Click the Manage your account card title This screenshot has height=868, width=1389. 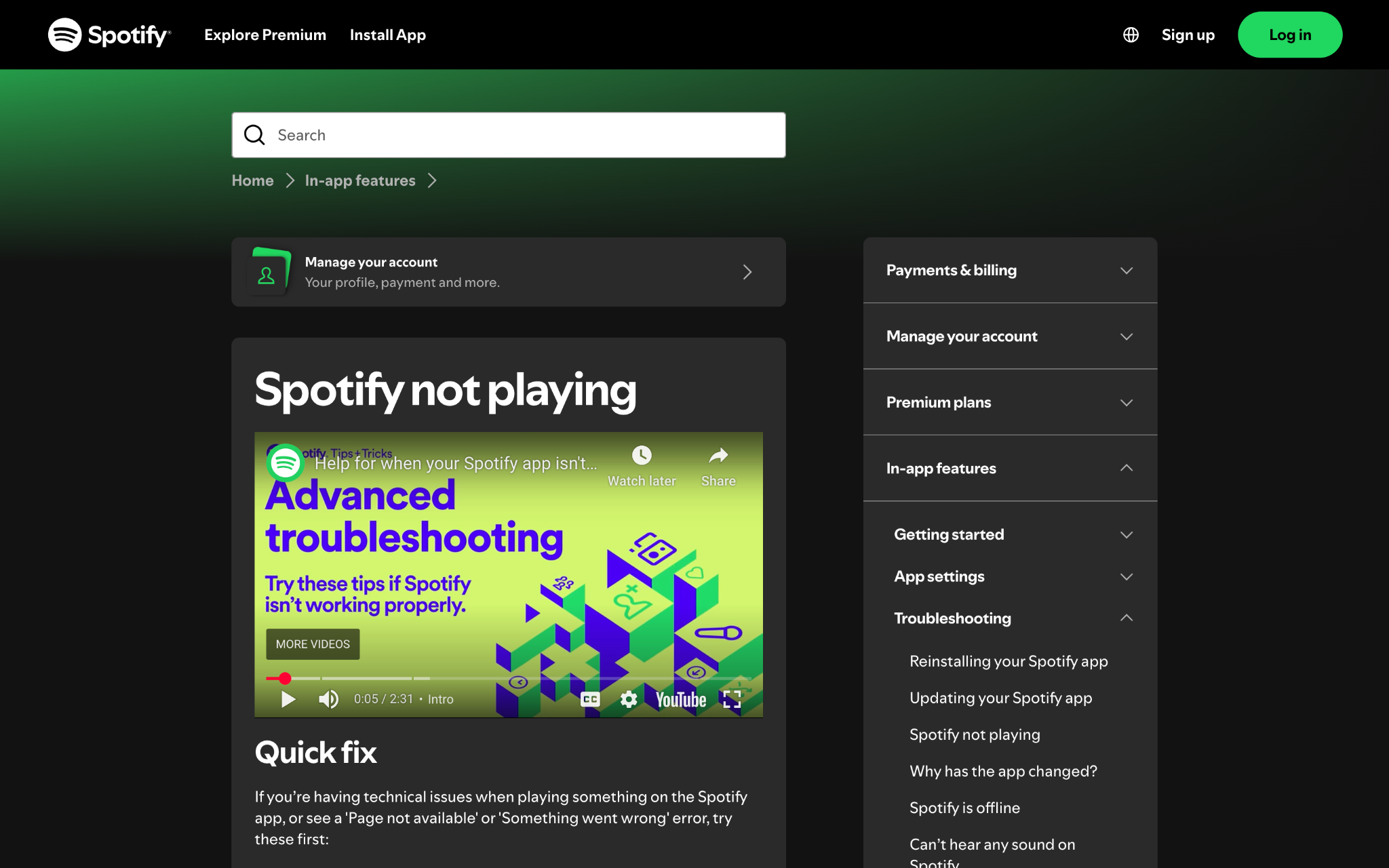click(371, 262)
